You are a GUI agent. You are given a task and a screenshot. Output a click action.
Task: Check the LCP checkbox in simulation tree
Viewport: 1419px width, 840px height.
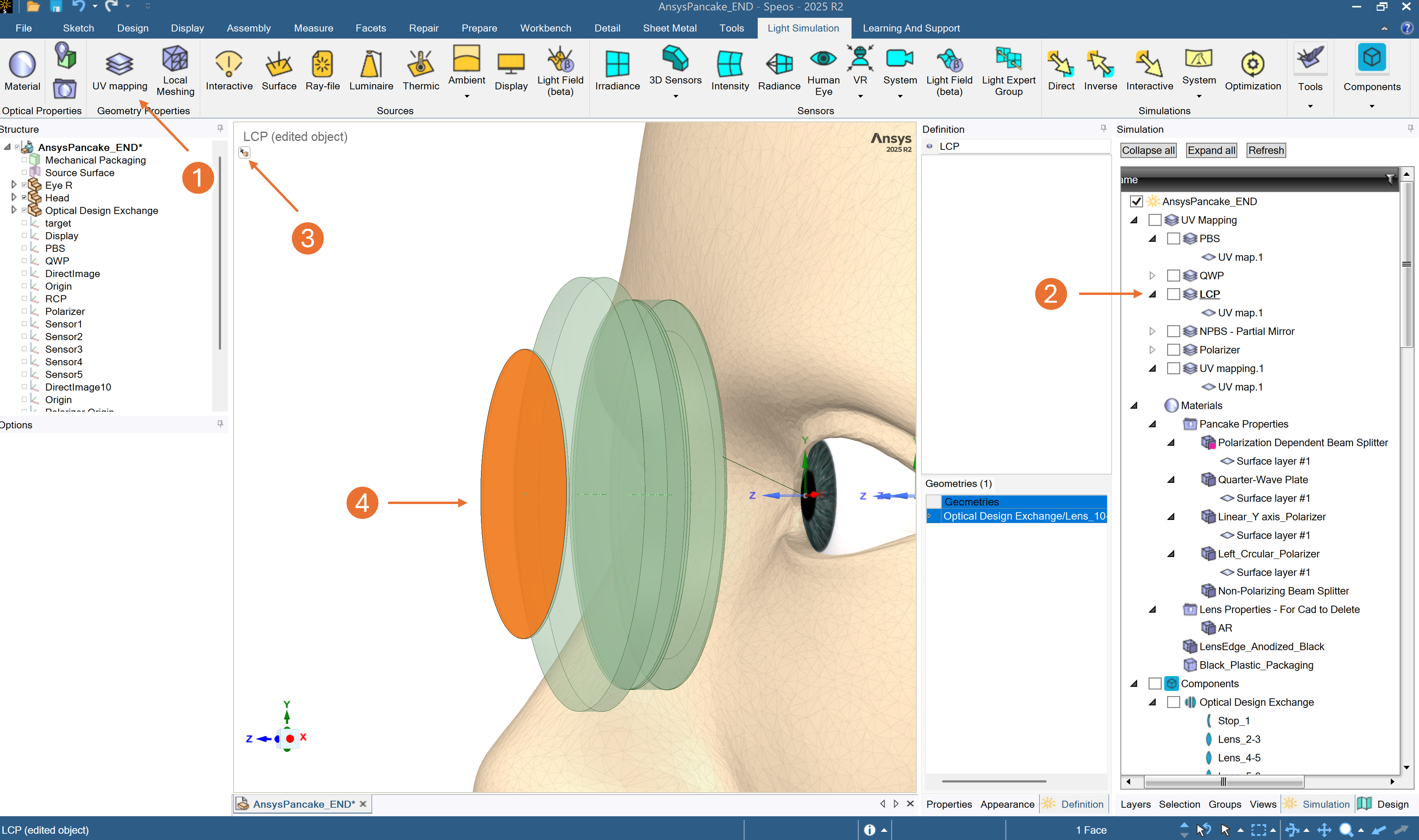pos(1173,294)
